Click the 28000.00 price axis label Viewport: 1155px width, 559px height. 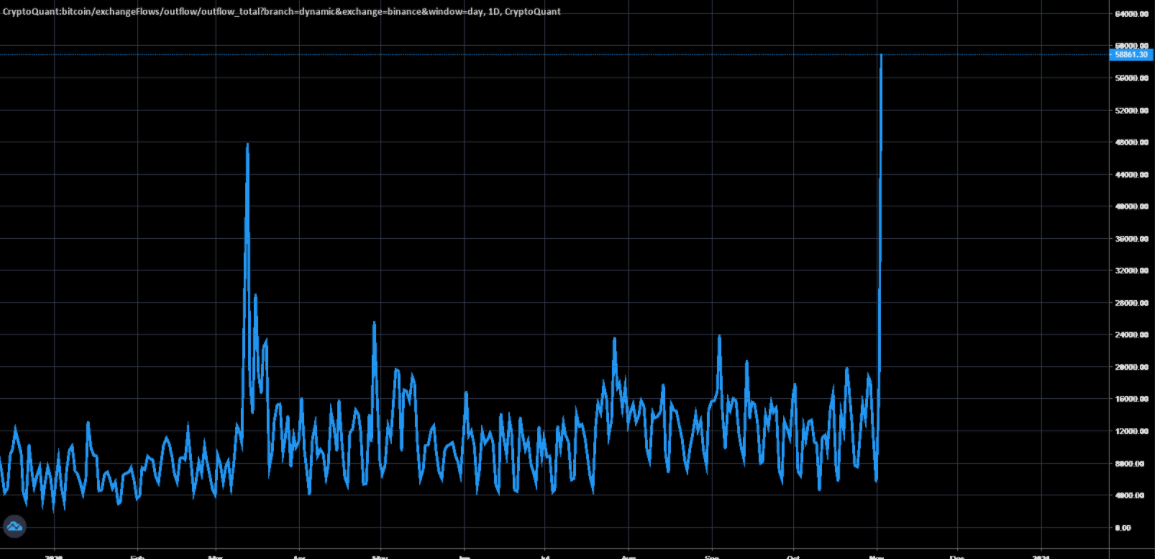tap(1129, 303)
